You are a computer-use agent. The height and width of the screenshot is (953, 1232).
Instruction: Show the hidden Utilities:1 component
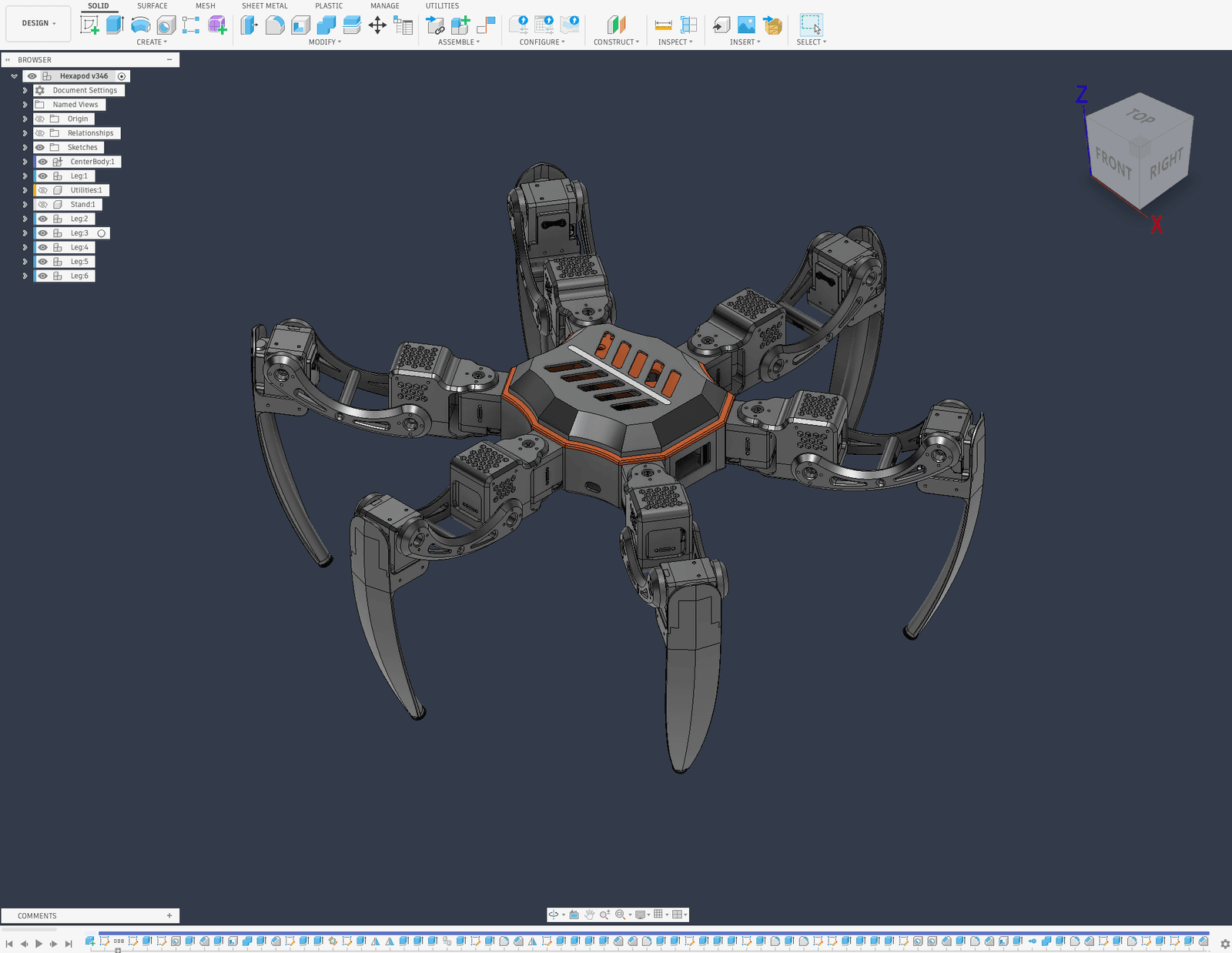[43, 190]
